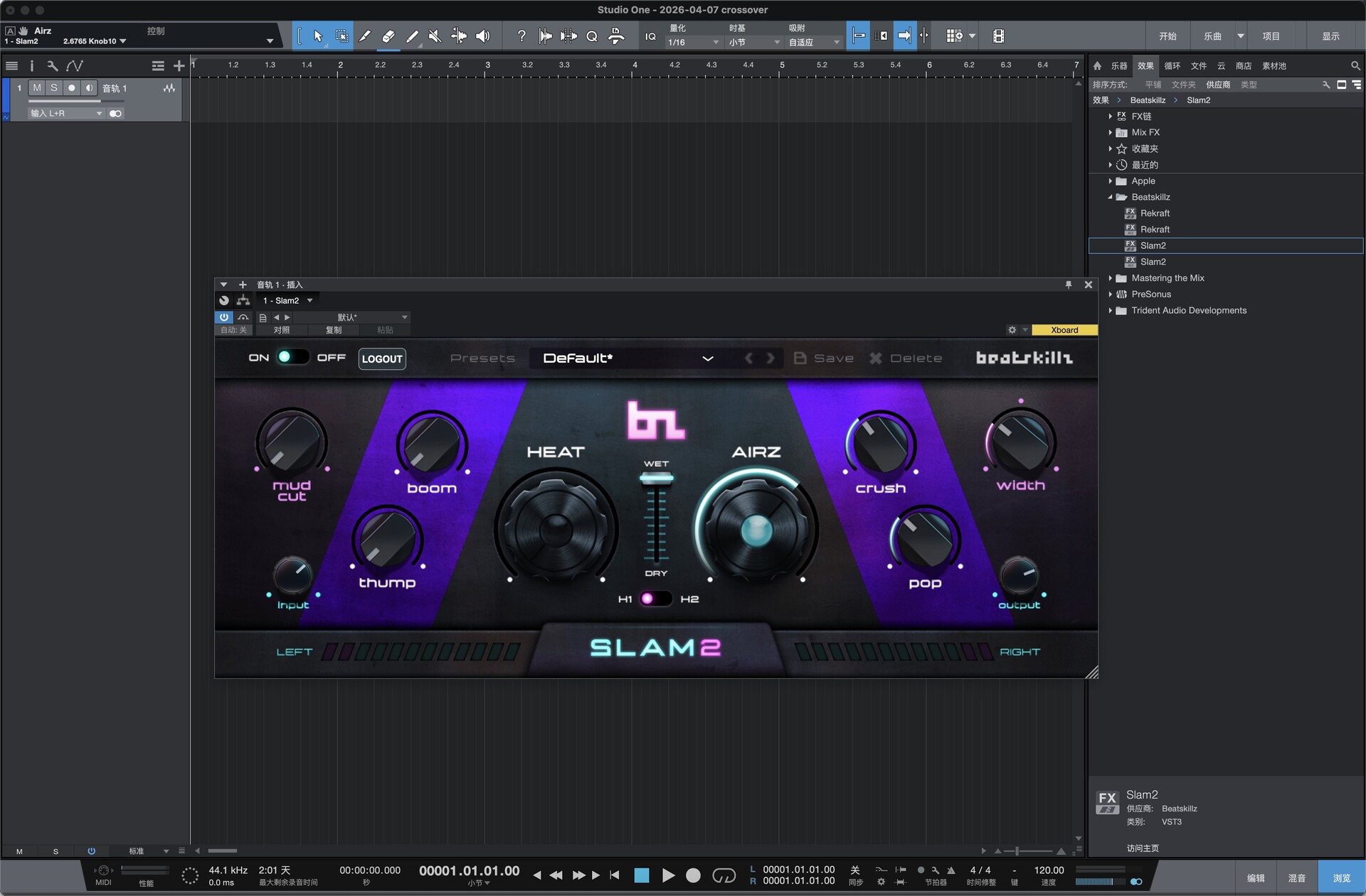Add a new track with plus icon
This screenshot has width=1366, height=896.
click(179, 66)
